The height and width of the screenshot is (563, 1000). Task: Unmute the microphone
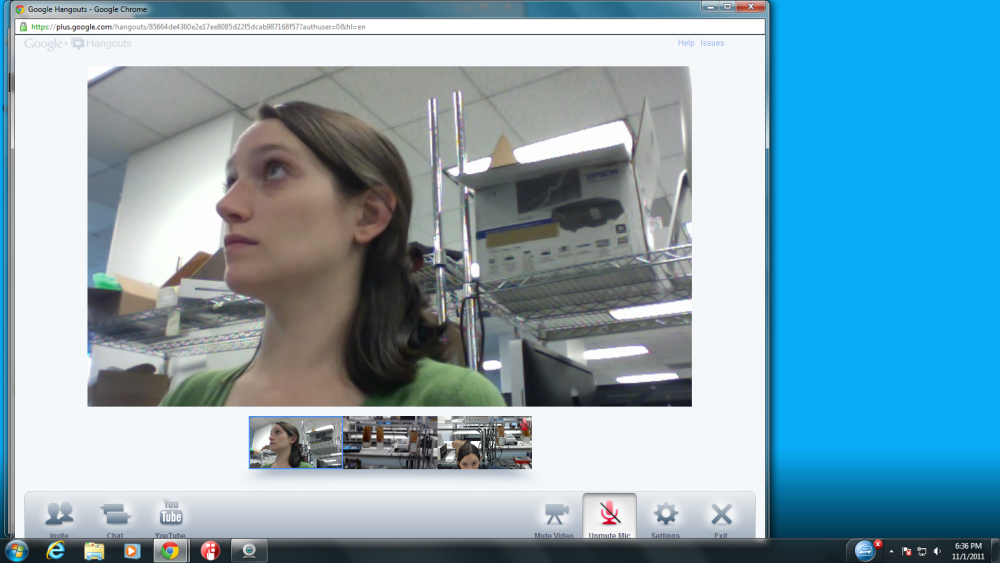pyautogui.click(x=609, y=516)
